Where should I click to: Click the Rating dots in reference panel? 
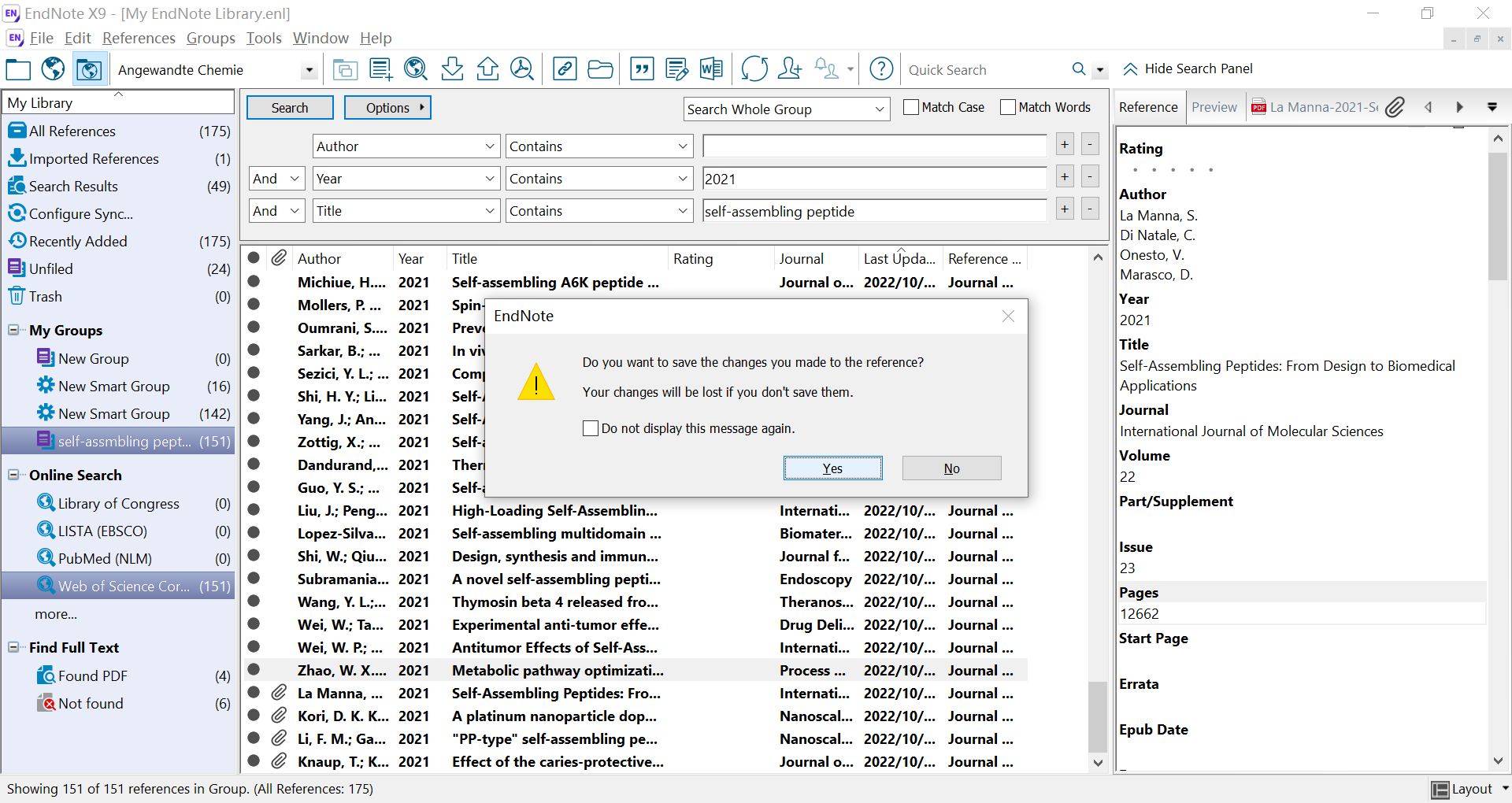[1172, 170]
